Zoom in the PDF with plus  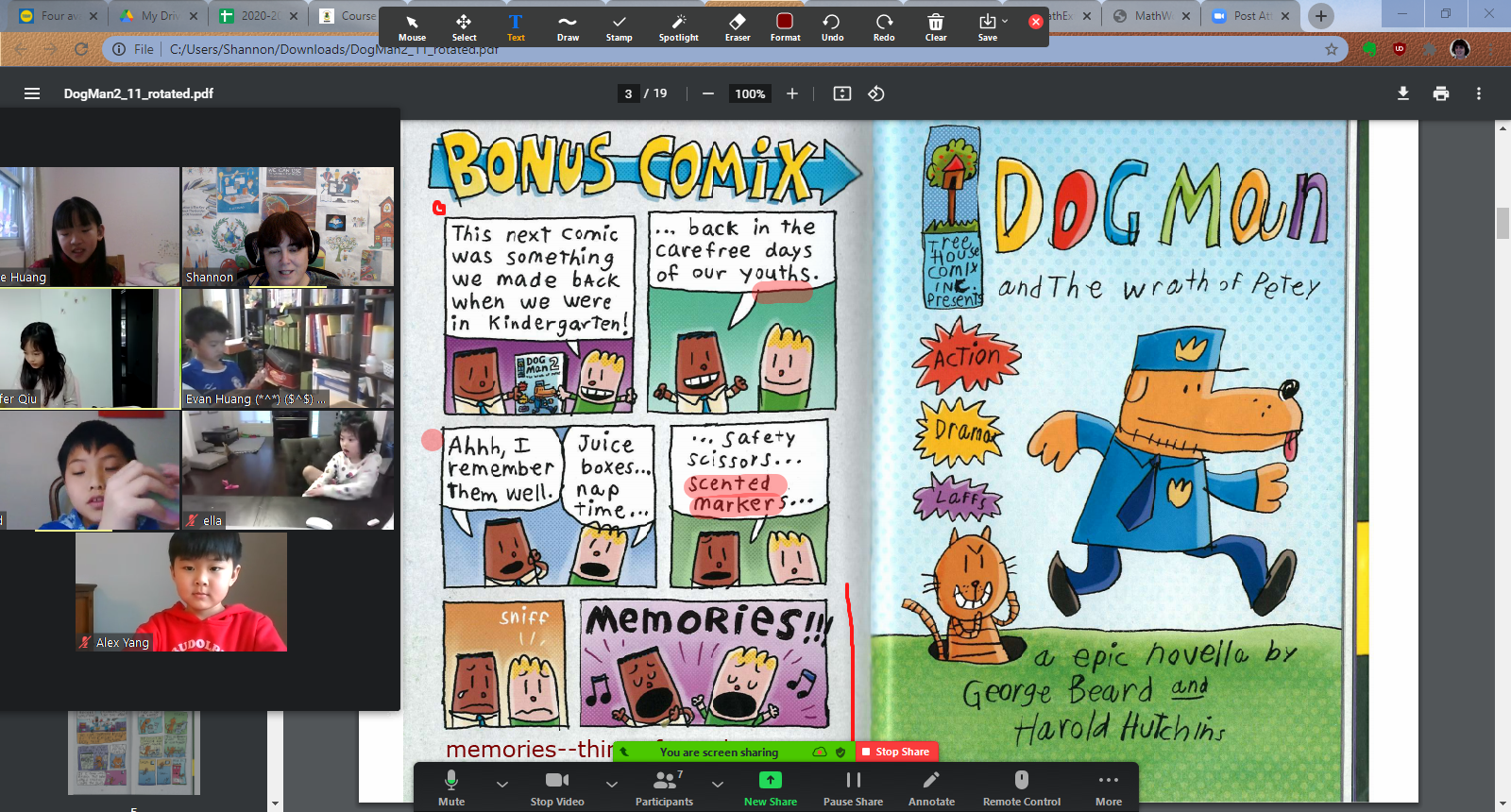pyautogui.click(x=792, y=93)
